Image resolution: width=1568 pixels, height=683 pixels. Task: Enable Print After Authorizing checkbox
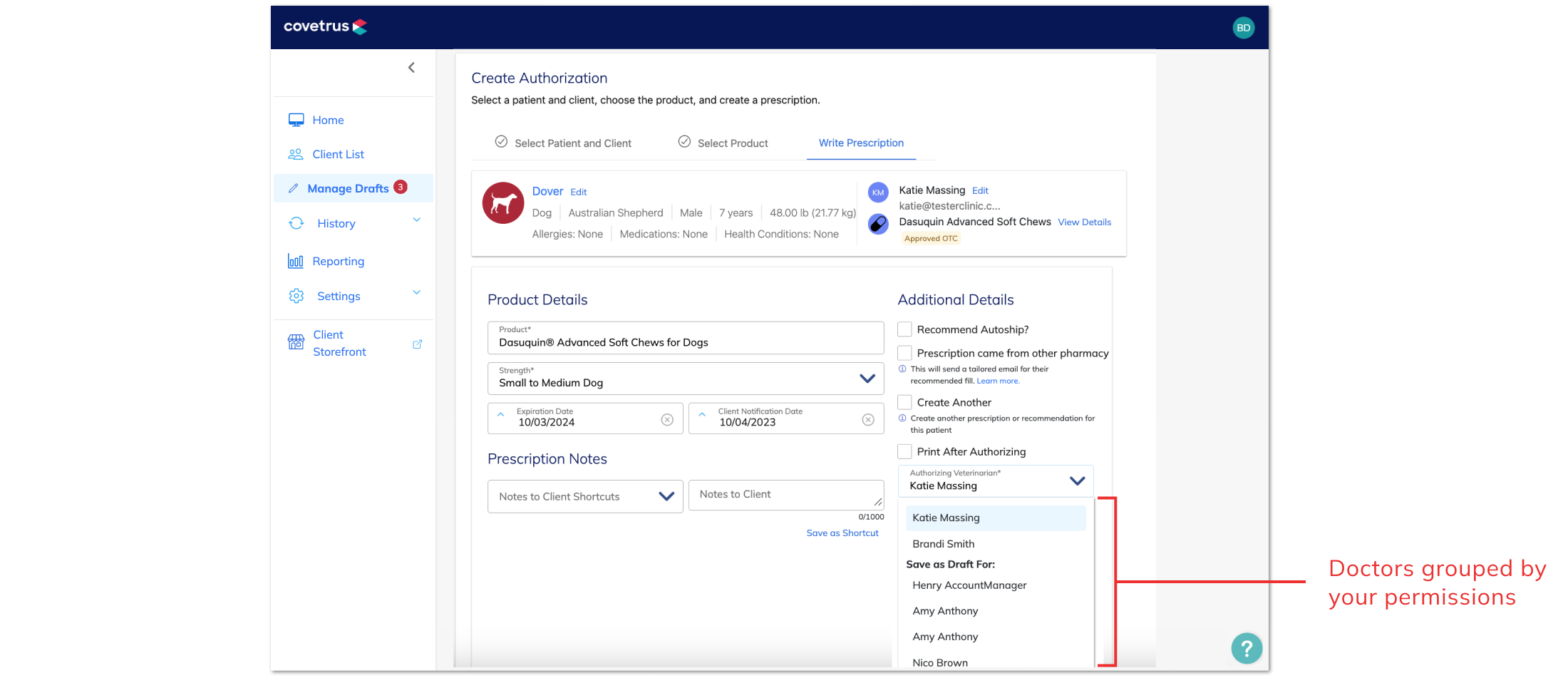(904, 451)
